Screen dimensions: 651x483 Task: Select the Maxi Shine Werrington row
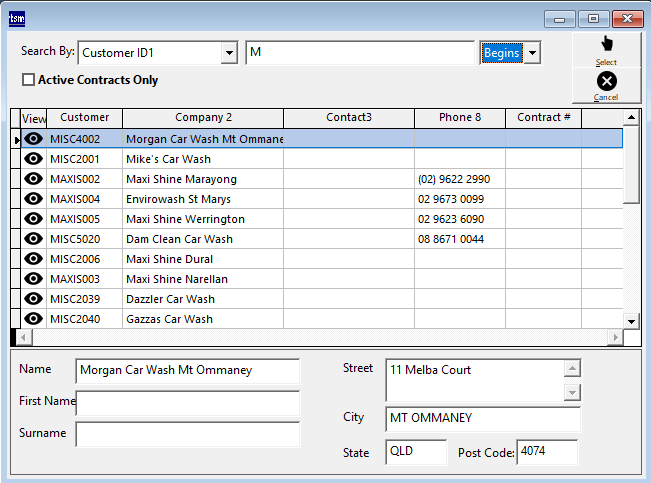coord(185,219)
